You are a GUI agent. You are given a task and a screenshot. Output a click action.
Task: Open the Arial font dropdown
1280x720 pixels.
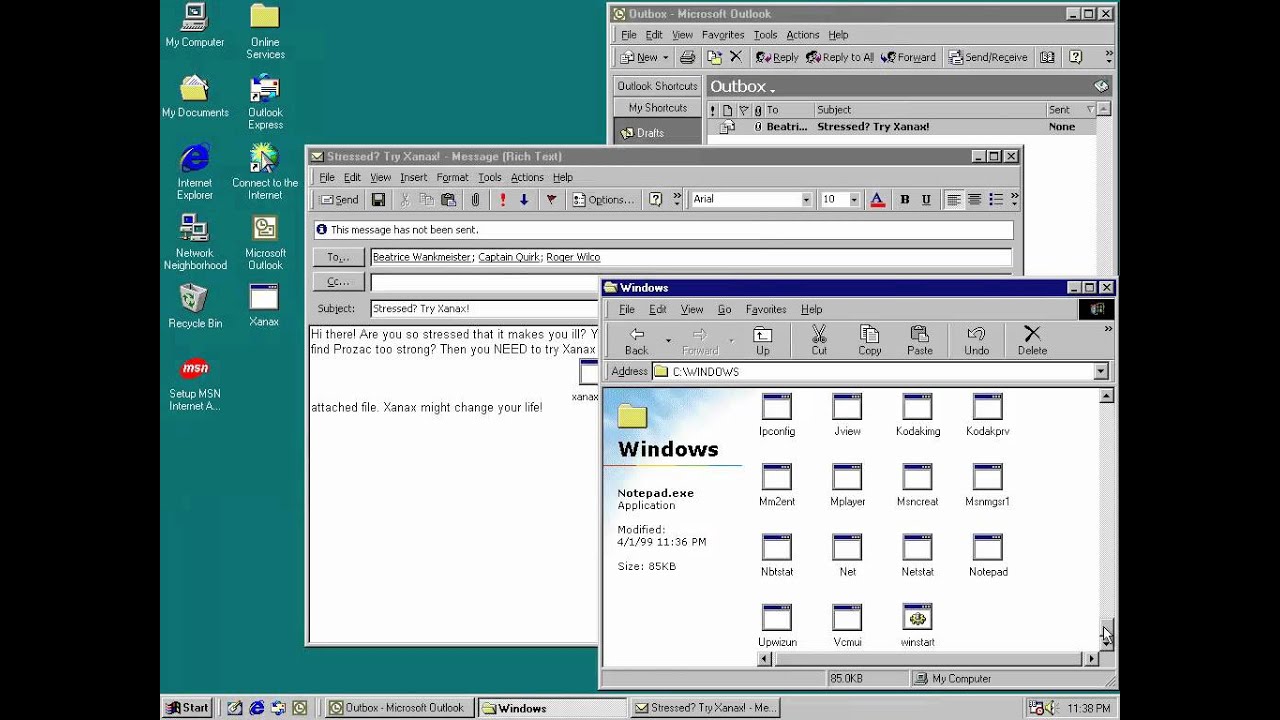pos(806,200)
